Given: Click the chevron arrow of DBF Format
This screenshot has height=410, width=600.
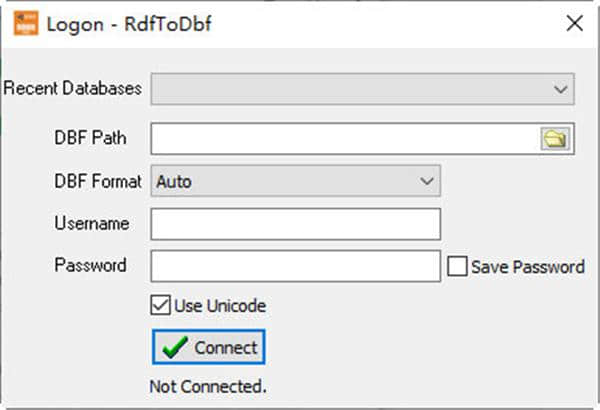Looking at the screenshot, I should pyautogui.click(x=427, y=181).
